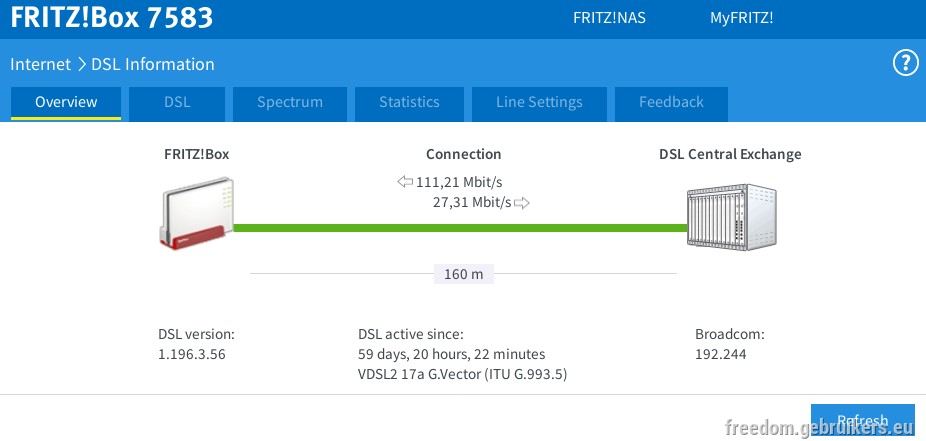This screenshot has height=441, width=926.
Task: Open the Spectrum tab
Action: click(x=290, y=103)
